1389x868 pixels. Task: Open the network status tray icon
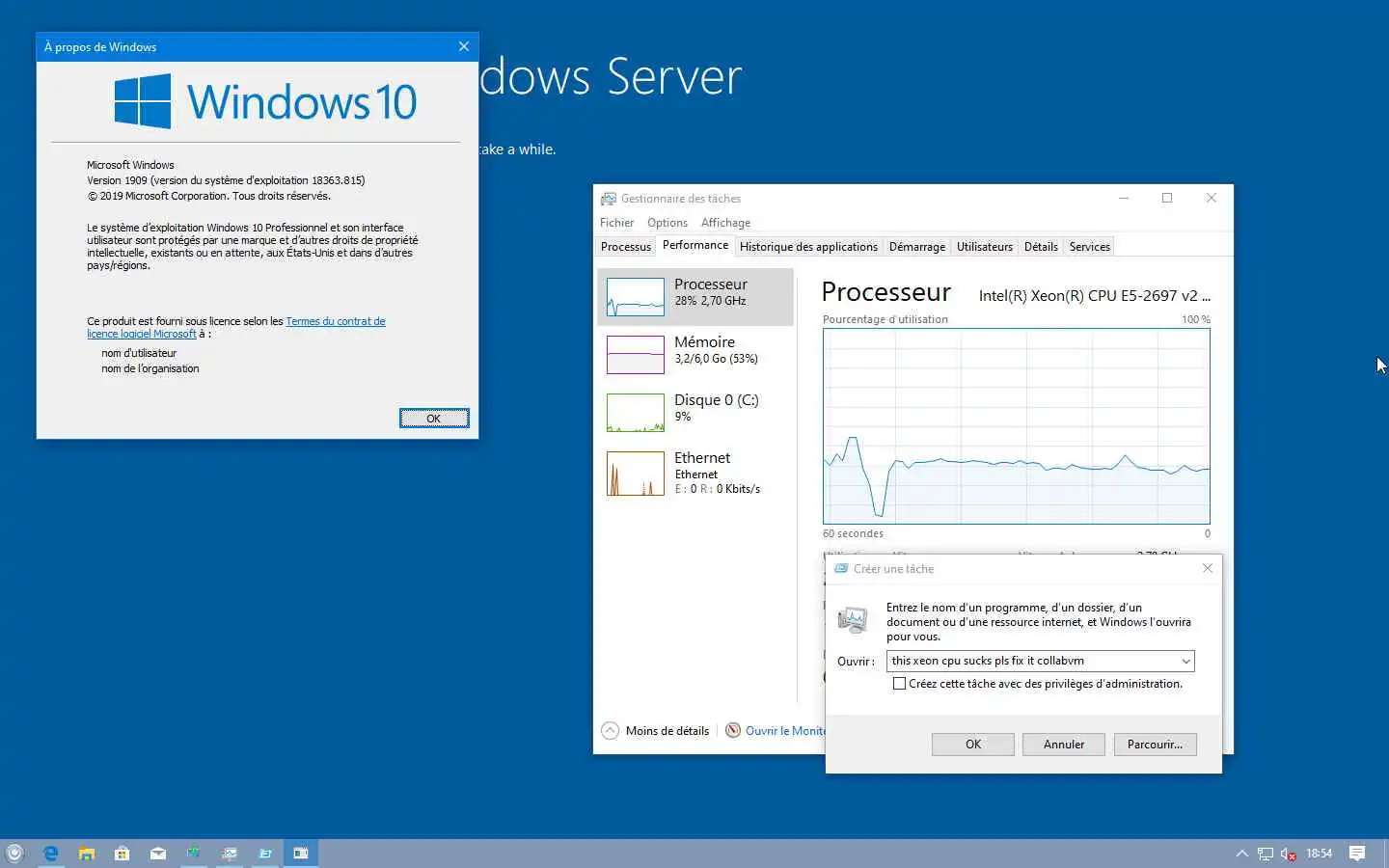(1266, 854)
